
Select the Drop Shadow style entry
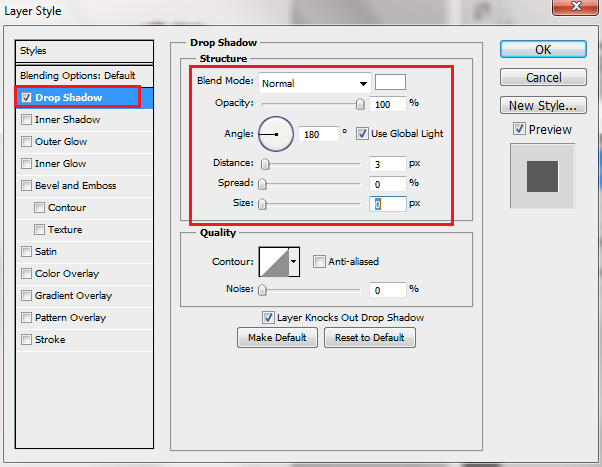coord(84,98)
